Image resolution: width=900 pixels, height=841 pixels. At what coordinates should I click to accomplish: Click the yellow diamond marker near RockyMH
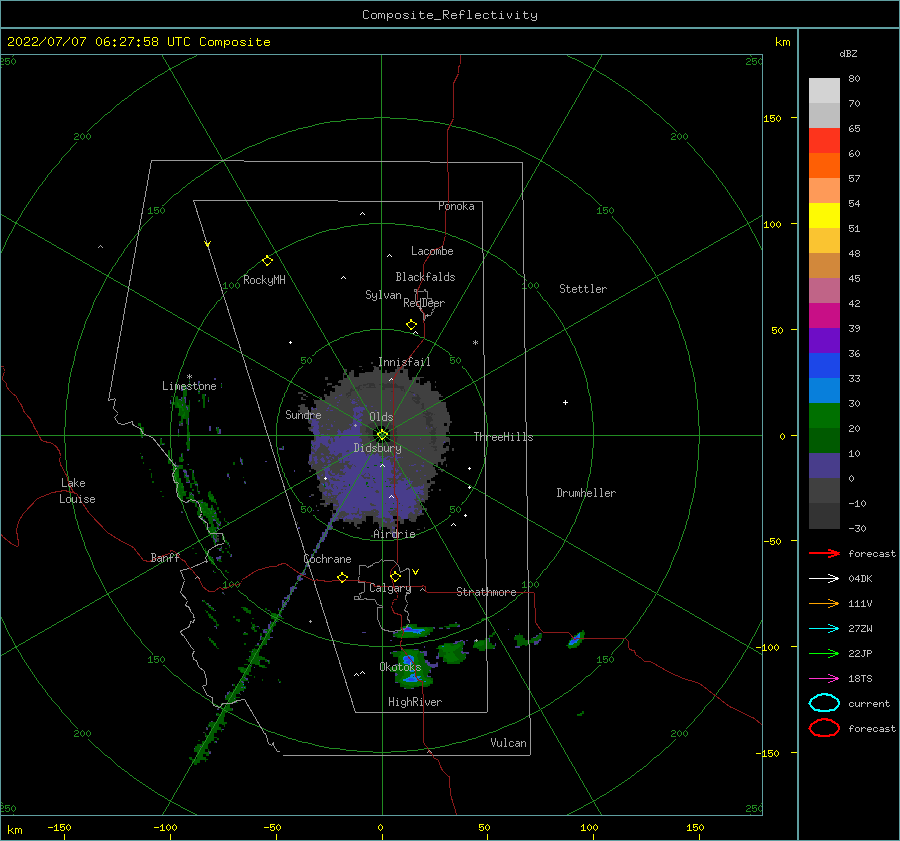(x=267, y=261)
